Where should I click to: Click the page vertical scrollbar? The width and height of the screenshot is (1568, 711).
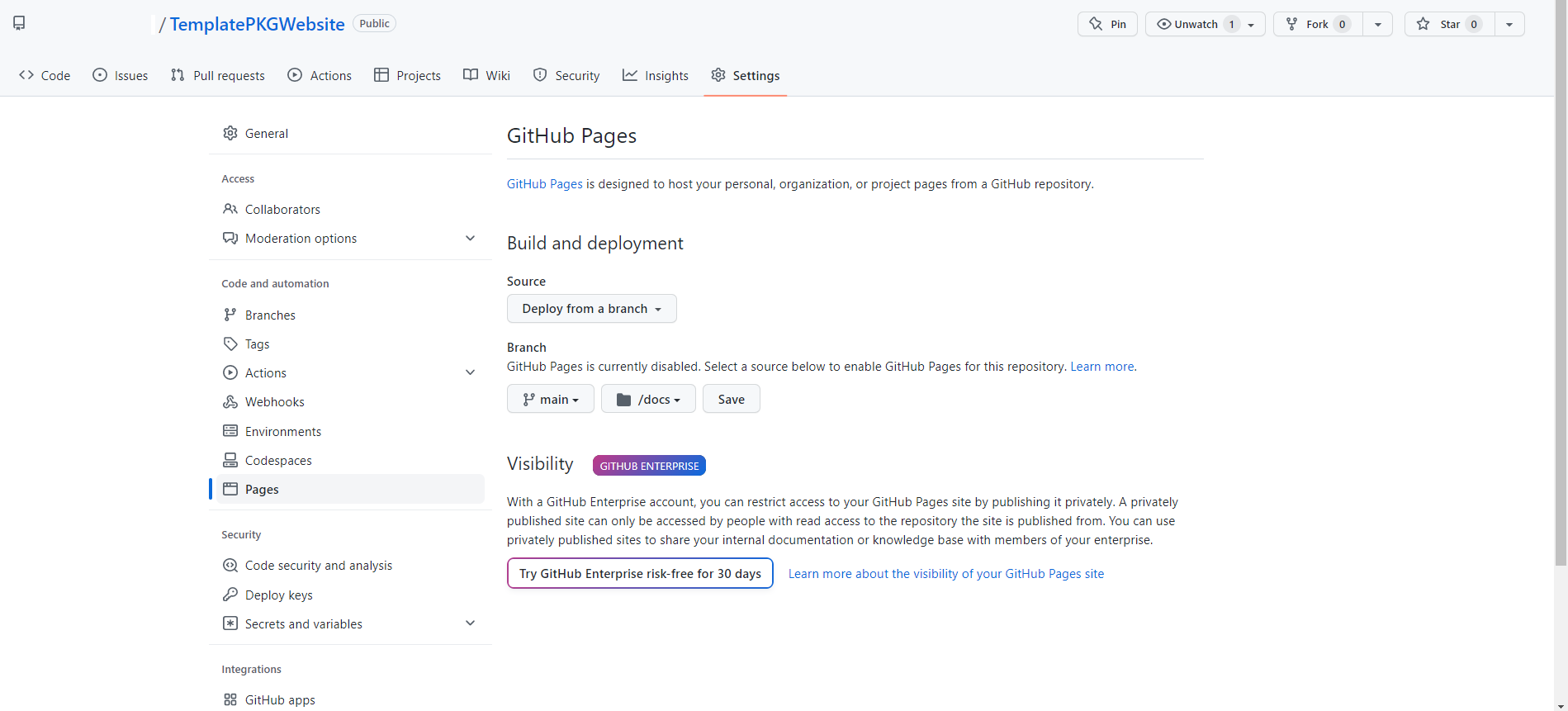(x=1561, y=283)
